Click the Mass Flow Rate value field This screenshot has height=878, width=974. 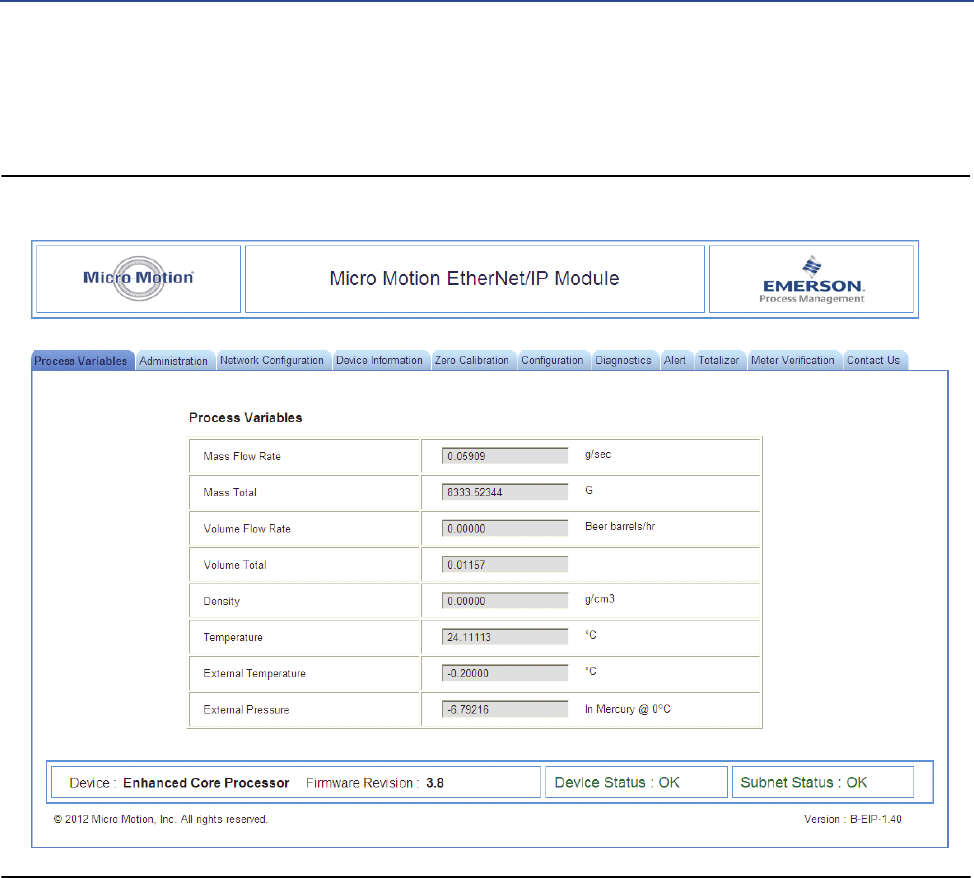pos(505,455)
